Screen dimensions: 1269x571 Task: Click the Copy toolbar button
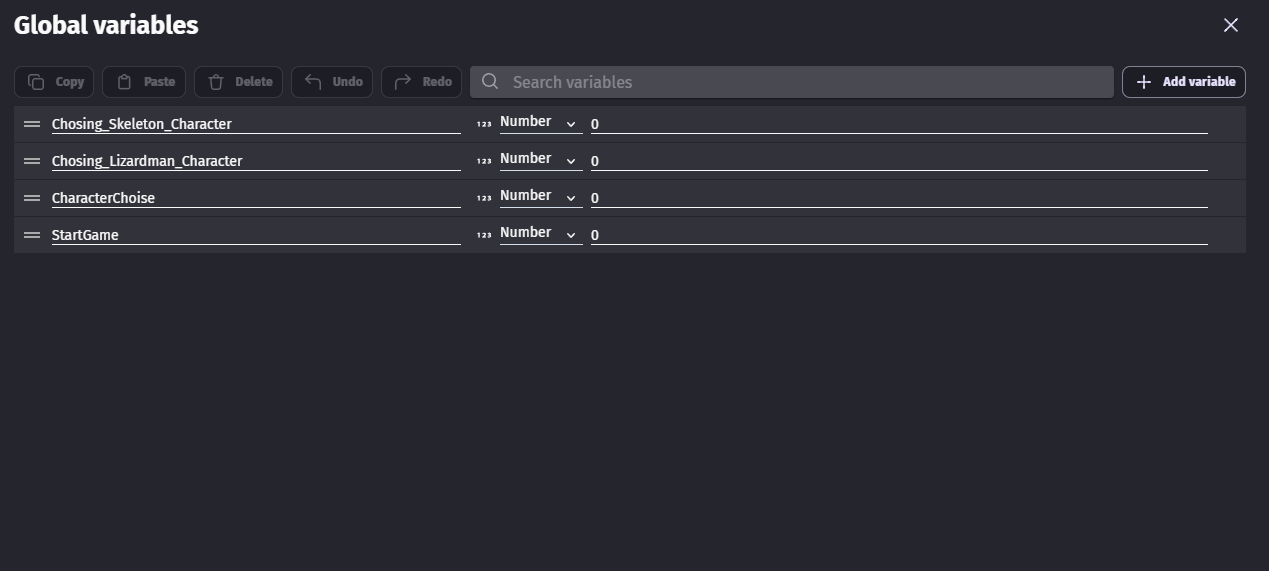click(55, 82)
